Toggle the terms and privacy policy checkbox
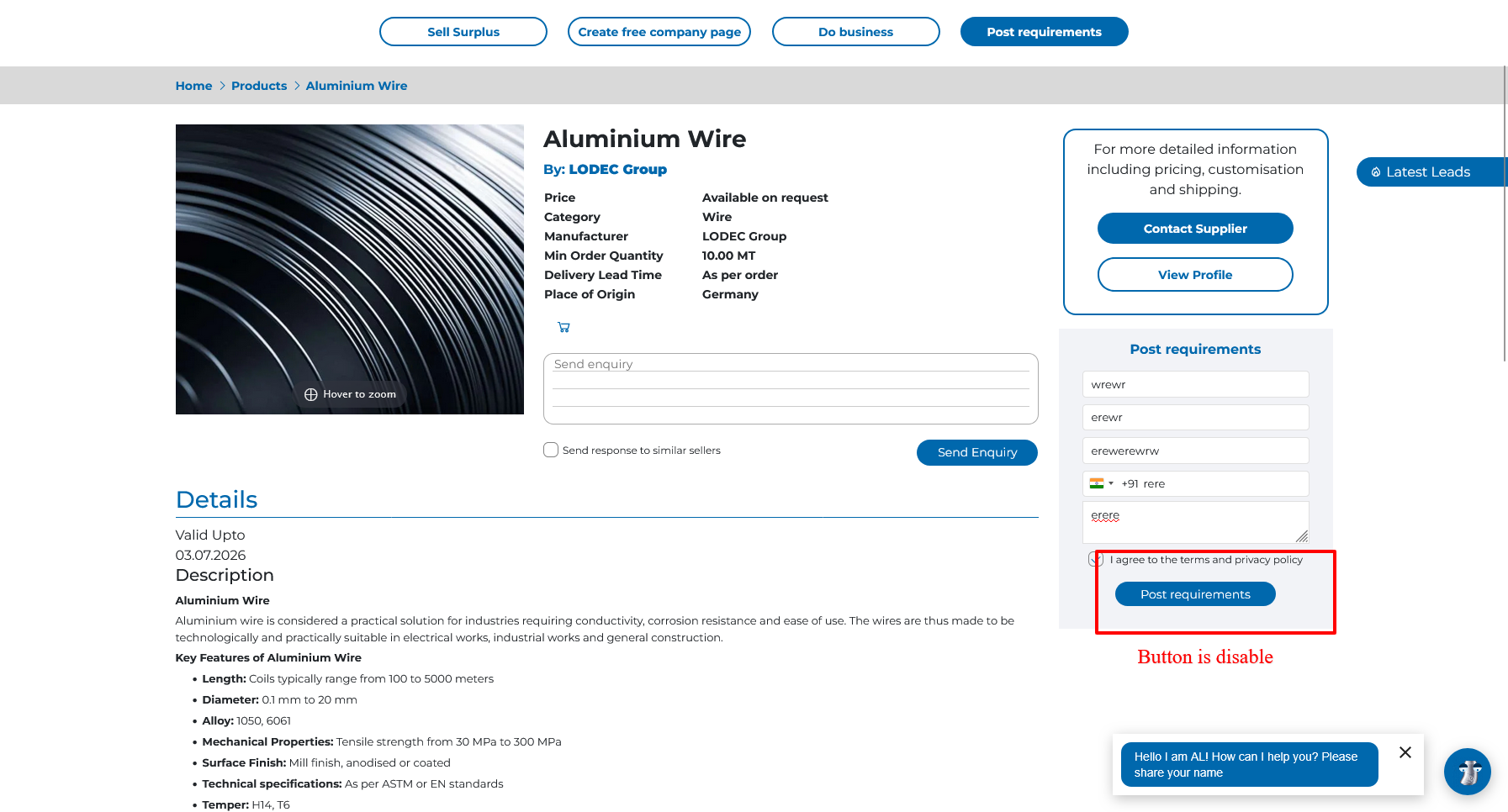Image resolution: width=1508 pixels, height=812 pixels. [x=1096, y=559]
